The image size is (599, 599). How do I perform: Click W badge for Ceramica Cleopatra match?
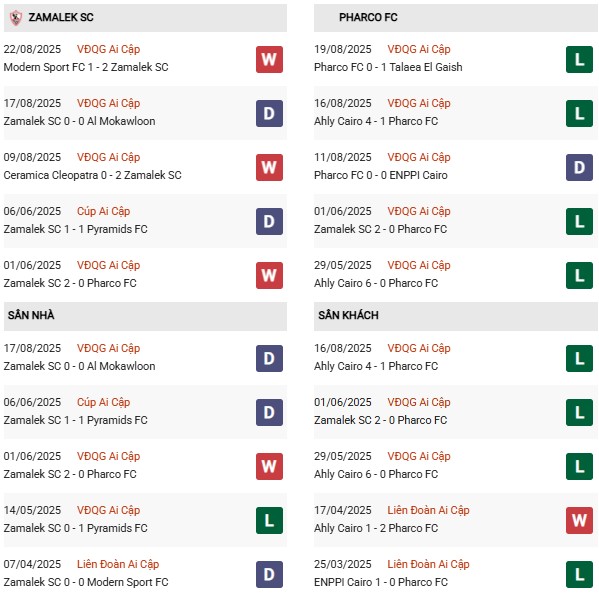click(x=269, y=167)
